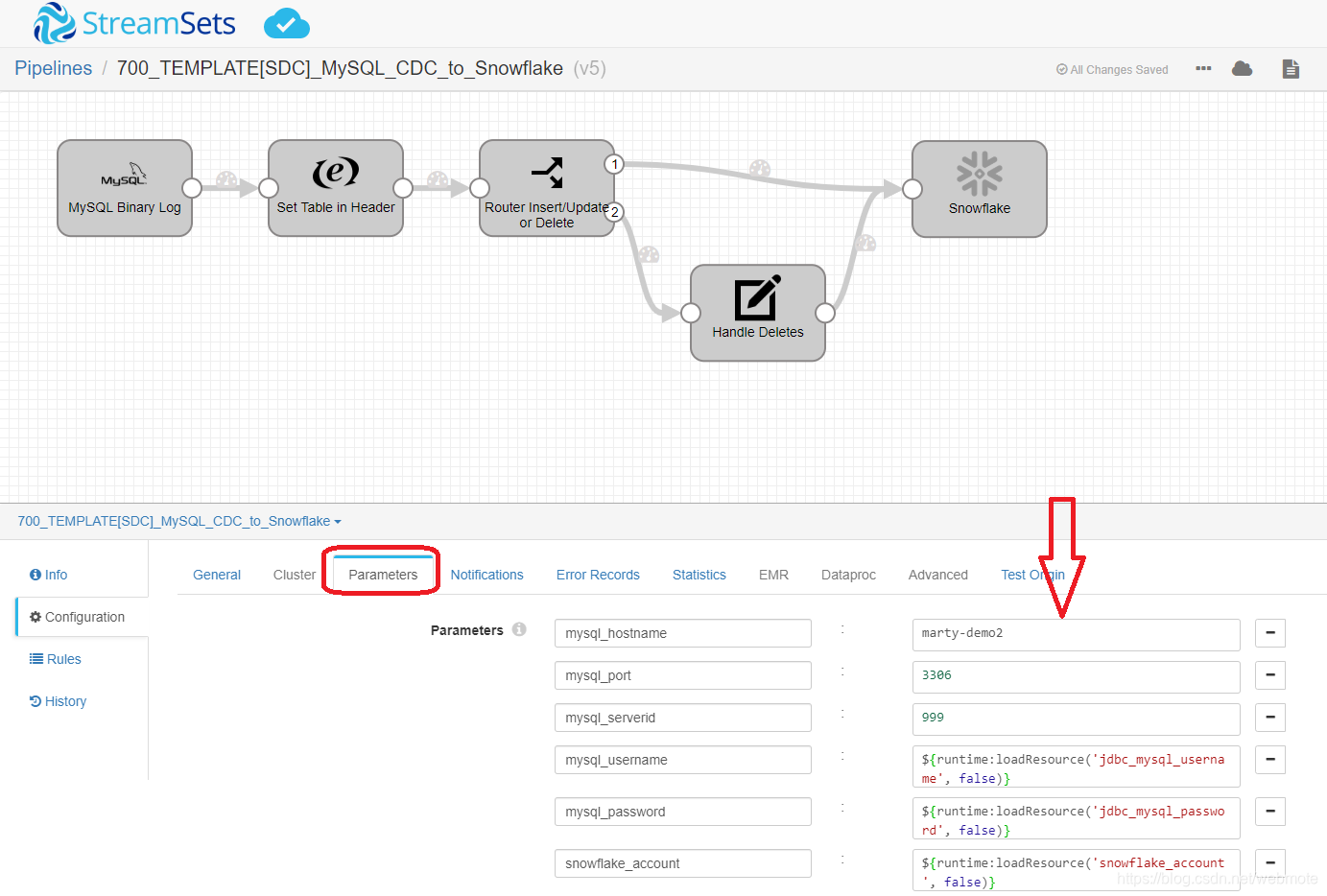Screen dimensions: 1327x896
Task: Click the mysql_username name field
Action: tap(683, 760)
